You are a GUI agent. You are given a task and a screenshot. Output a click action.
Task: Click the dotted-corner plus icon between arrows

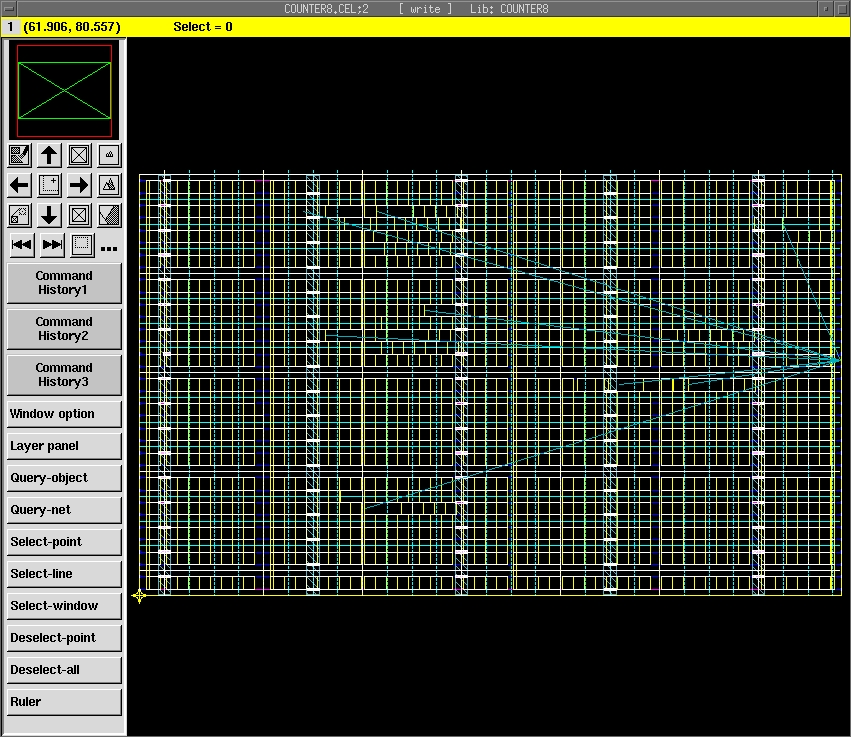click(49, 185)
